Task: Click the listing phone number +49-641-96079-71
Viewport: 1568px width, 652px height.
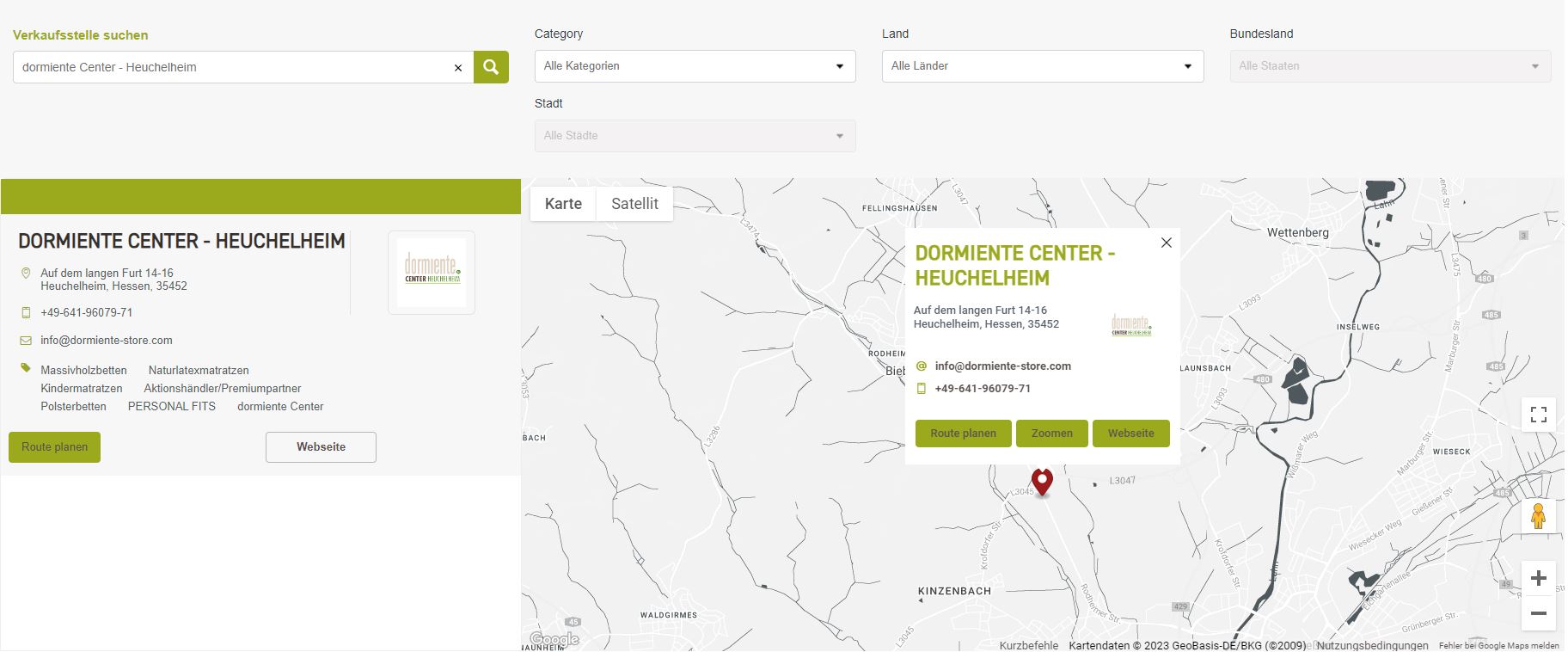Action: pyautogui.click(x=87, y=313)
